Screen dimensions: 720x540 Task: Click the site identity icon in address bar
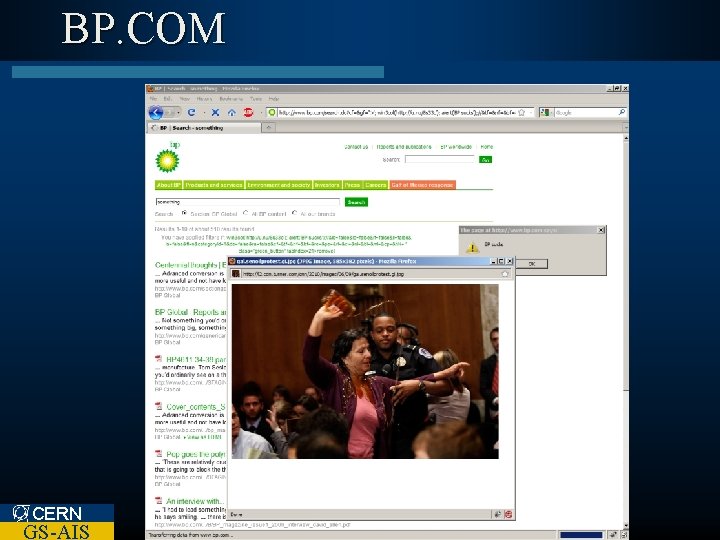click(272, 112)
